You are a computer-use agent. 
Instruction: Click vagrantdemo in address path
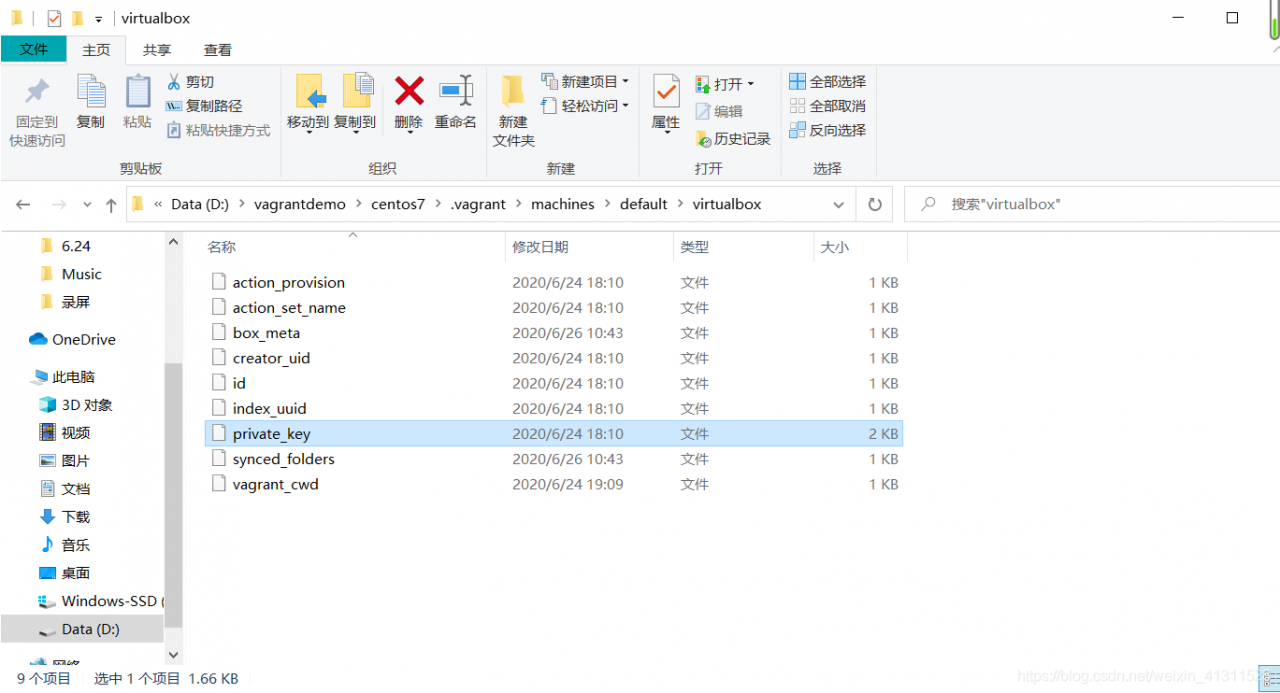[300, 204]
